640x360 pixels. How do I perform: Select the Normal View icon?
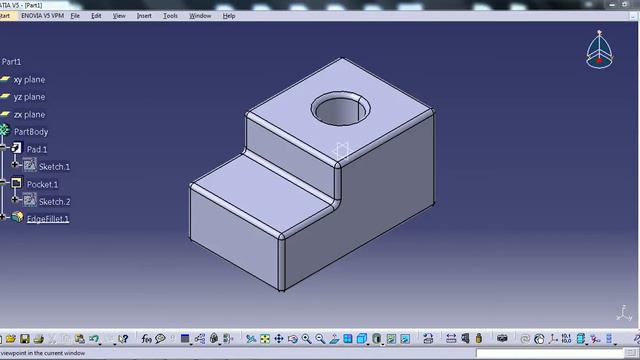tap(334, 338)
